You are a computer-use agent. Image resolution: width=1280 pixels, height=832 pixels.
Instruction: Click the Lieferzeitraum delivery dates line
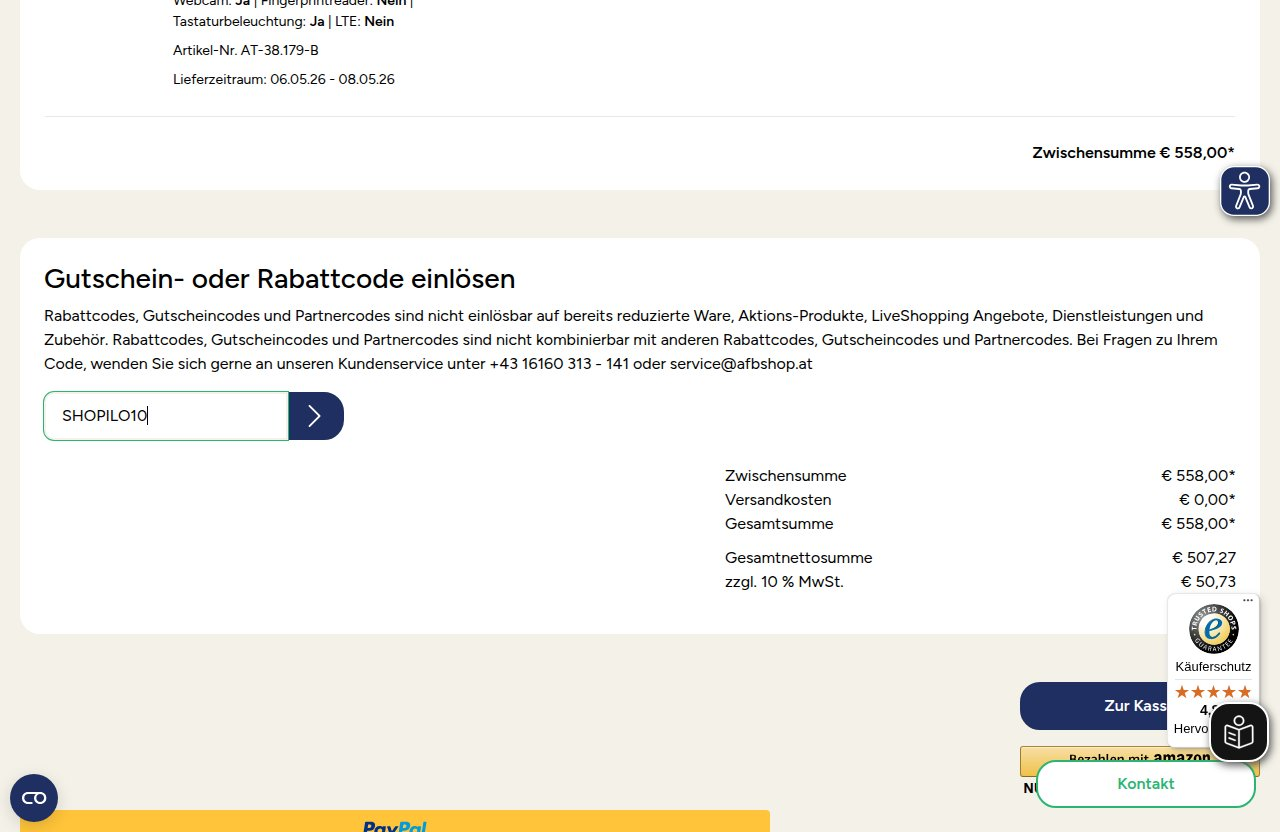click(284, 79)
